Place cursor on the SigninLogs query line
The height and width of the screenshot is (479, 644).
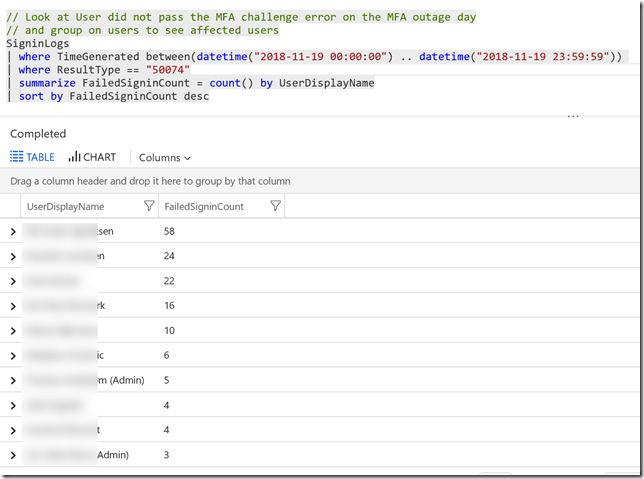38,44
